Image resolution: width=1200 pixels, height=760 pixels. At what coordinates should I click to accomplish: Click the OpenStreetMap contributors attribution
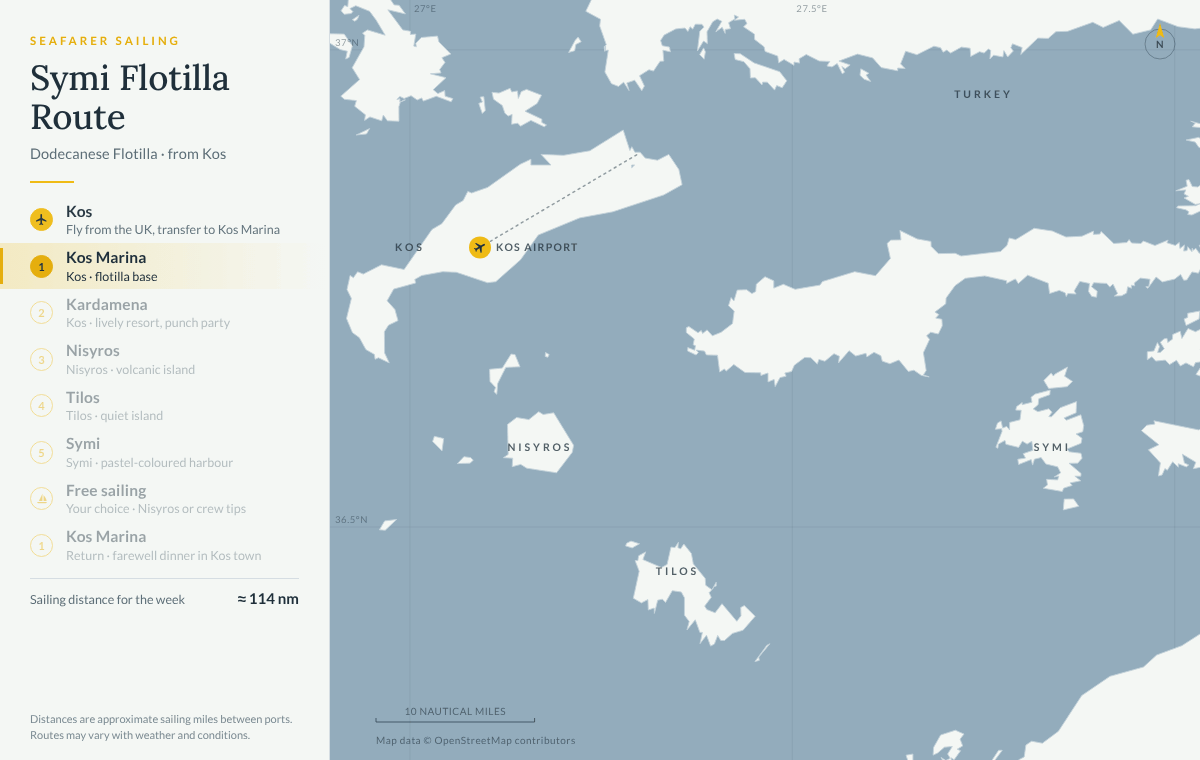pos(476,741)
